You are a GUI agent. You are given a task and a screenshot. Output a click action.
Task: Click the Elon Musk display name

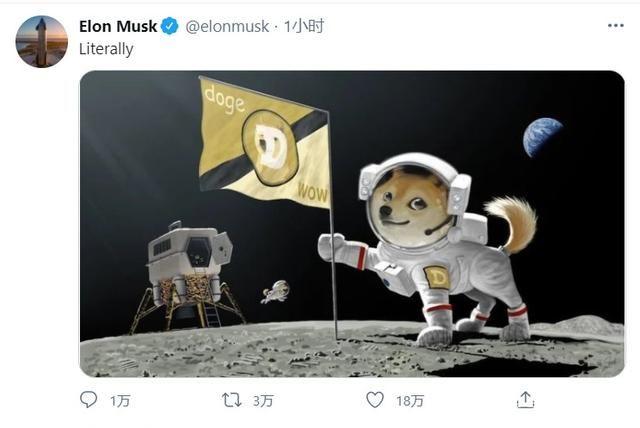click(x=118, y=27)
